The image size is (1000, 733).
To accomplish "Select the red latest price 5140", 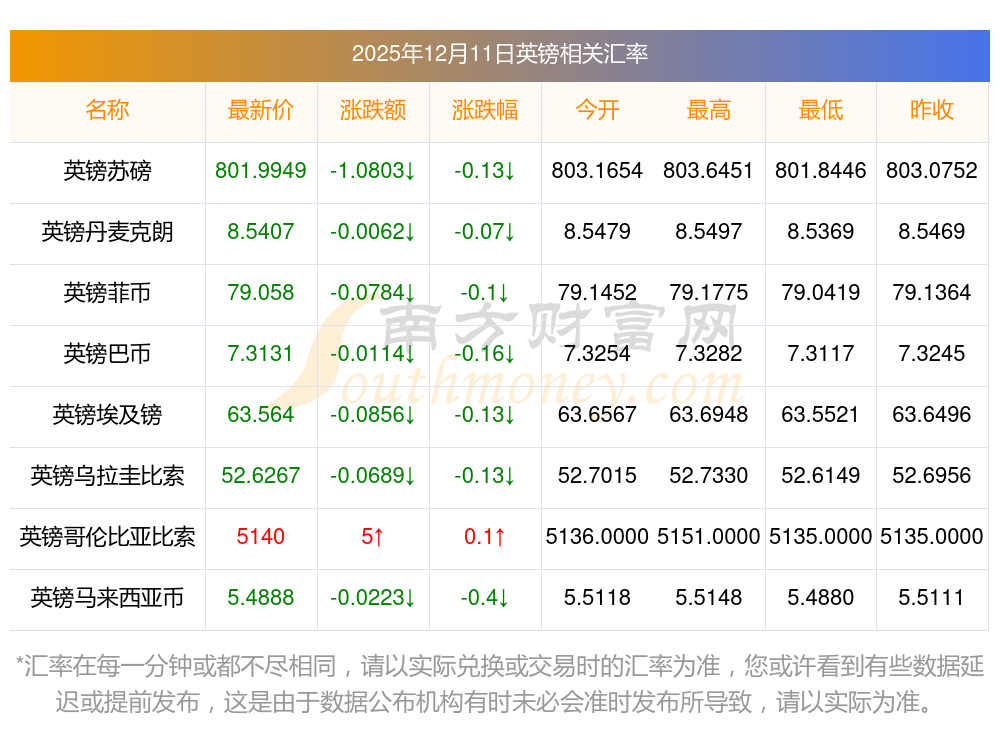I will (x=260, y=537).
